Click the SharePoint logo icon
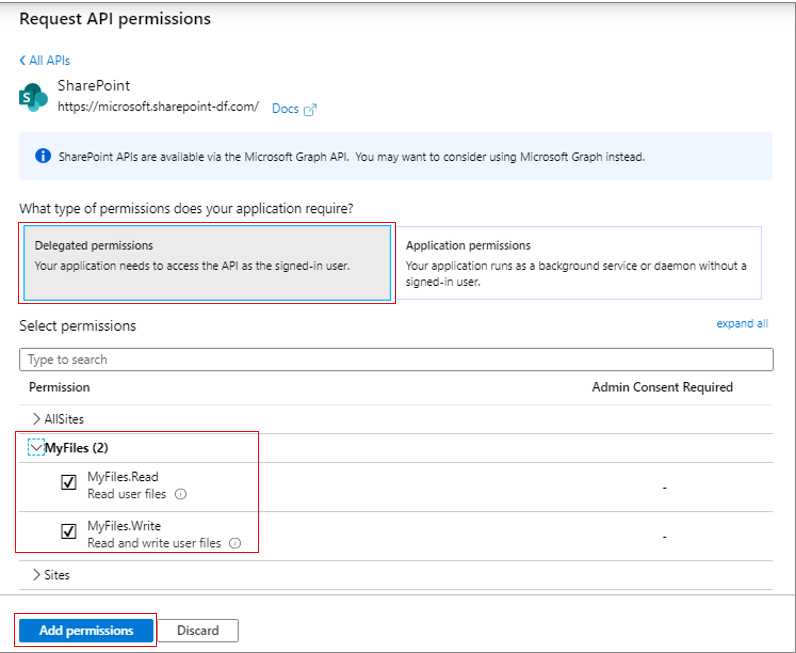 [34, 97]
